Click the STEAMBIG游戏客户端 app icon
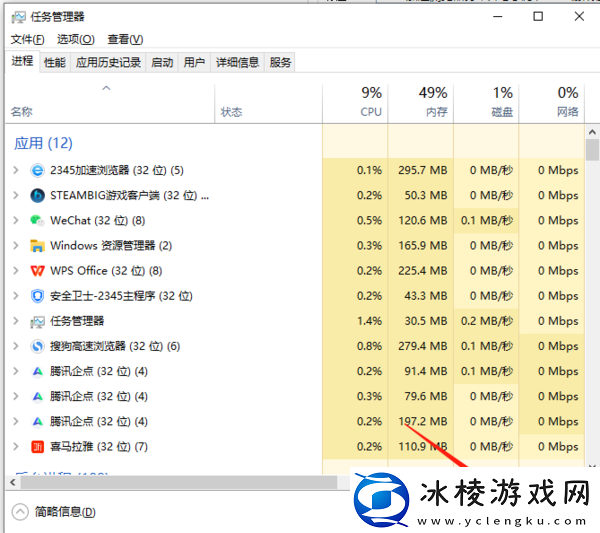This screenshot has height=533, width=600. [38, 196]
